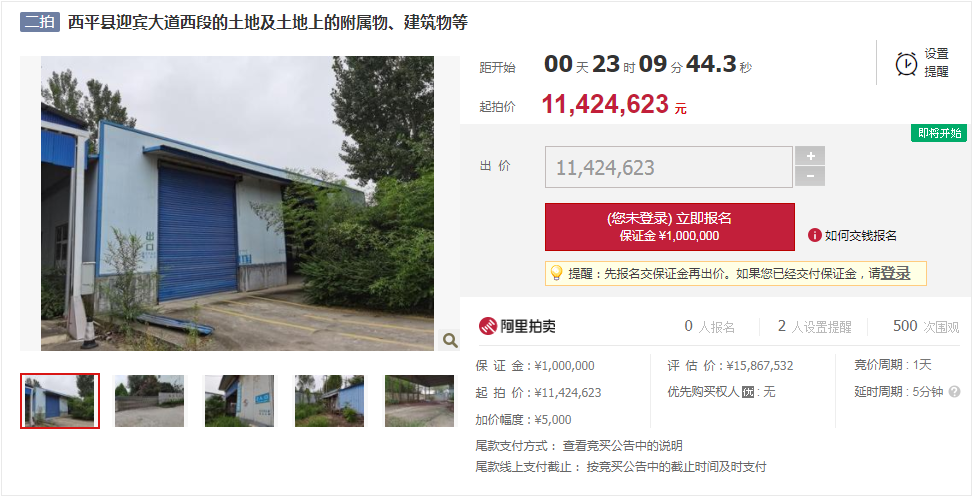Increase bid with the plus button
The height and width of the screenshot is (498, 972).
pos(810,156)
